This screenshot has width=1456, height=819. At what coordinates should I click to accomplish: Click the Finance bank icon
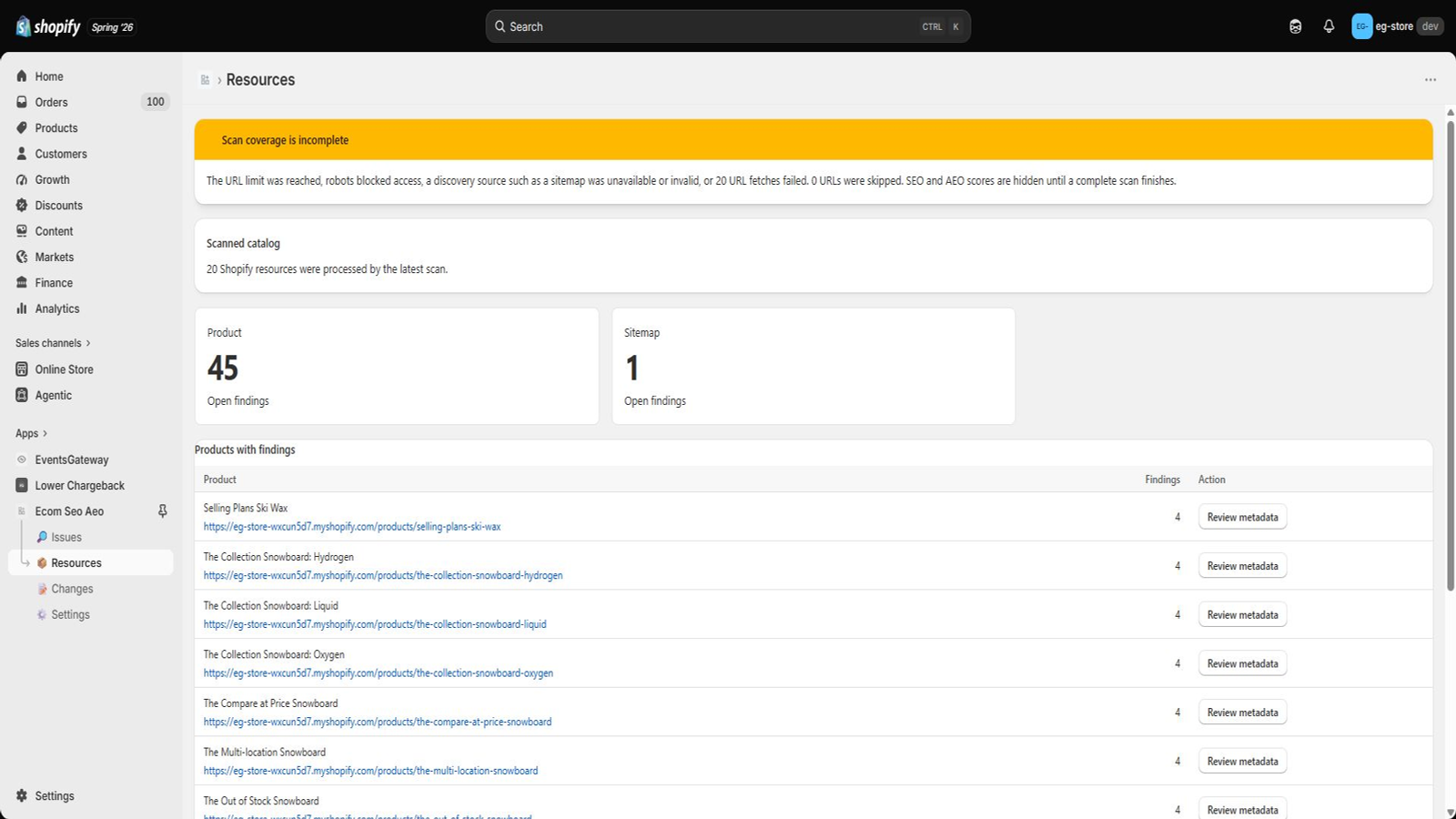point(22,283)
